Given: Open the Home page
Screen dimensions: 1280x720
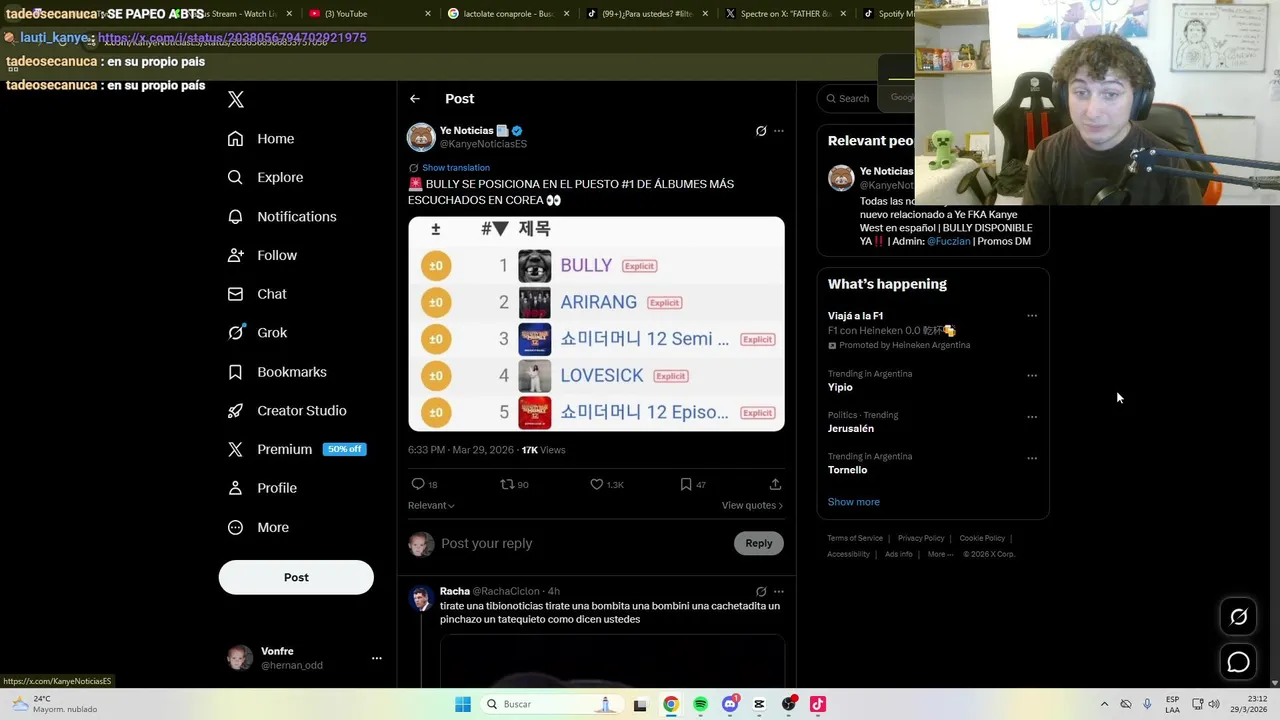Looking at the screenshot, I should 261,139.
